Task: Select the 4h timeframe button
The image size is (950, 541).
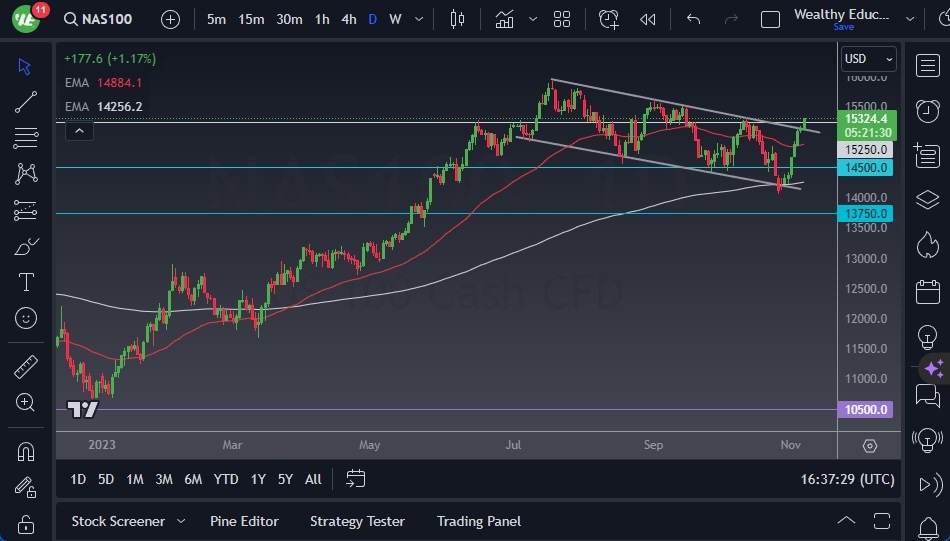Action: coord(348,19)
